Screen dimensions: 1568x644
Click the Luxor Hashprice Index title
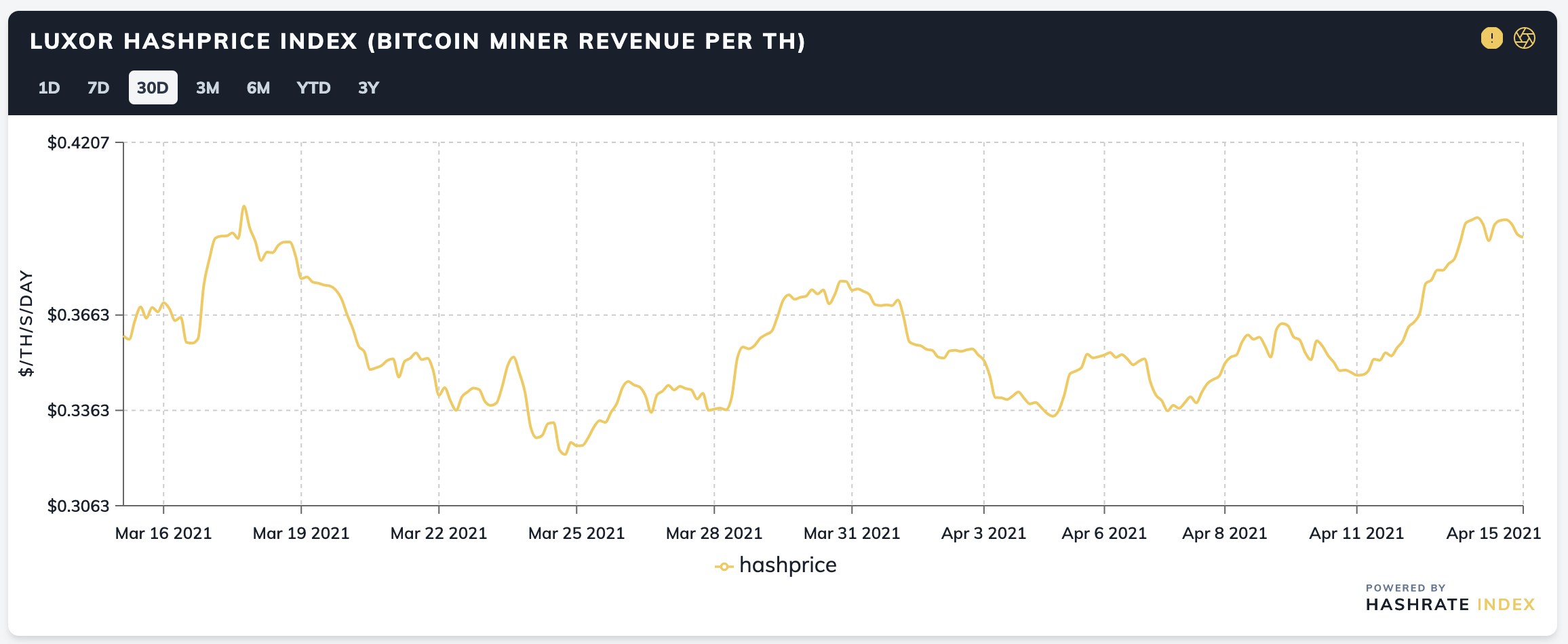[418, 41]
